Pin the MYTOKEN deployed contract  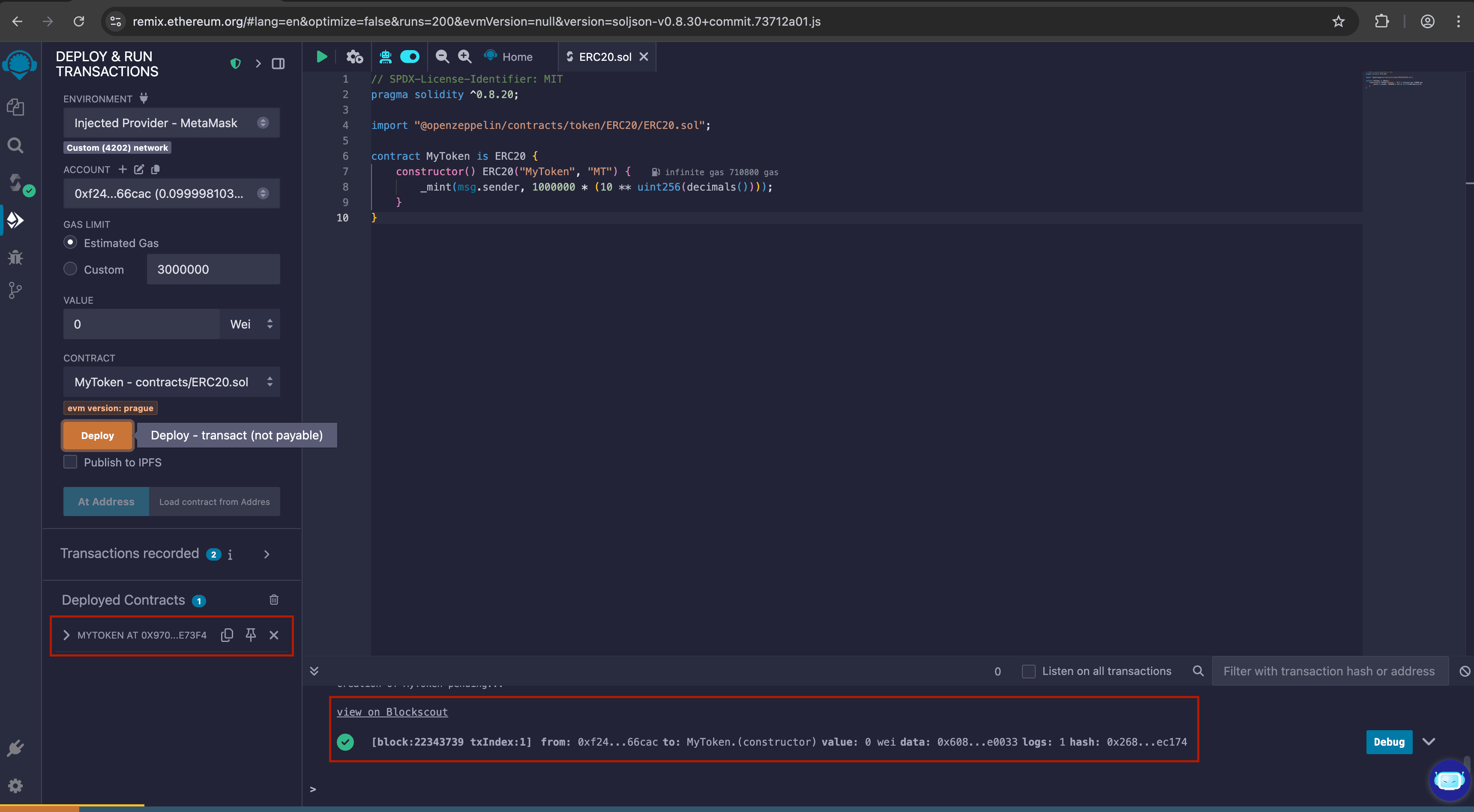[x=251, y=635]
